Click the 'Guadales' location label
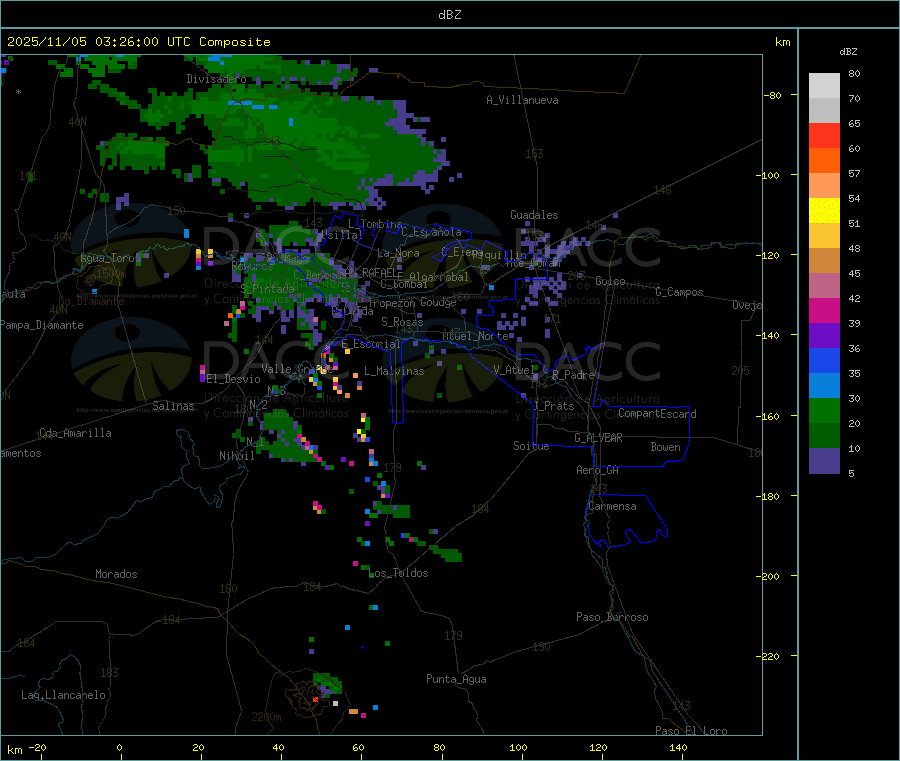This screenshot has width=900, height=761. 534,215
